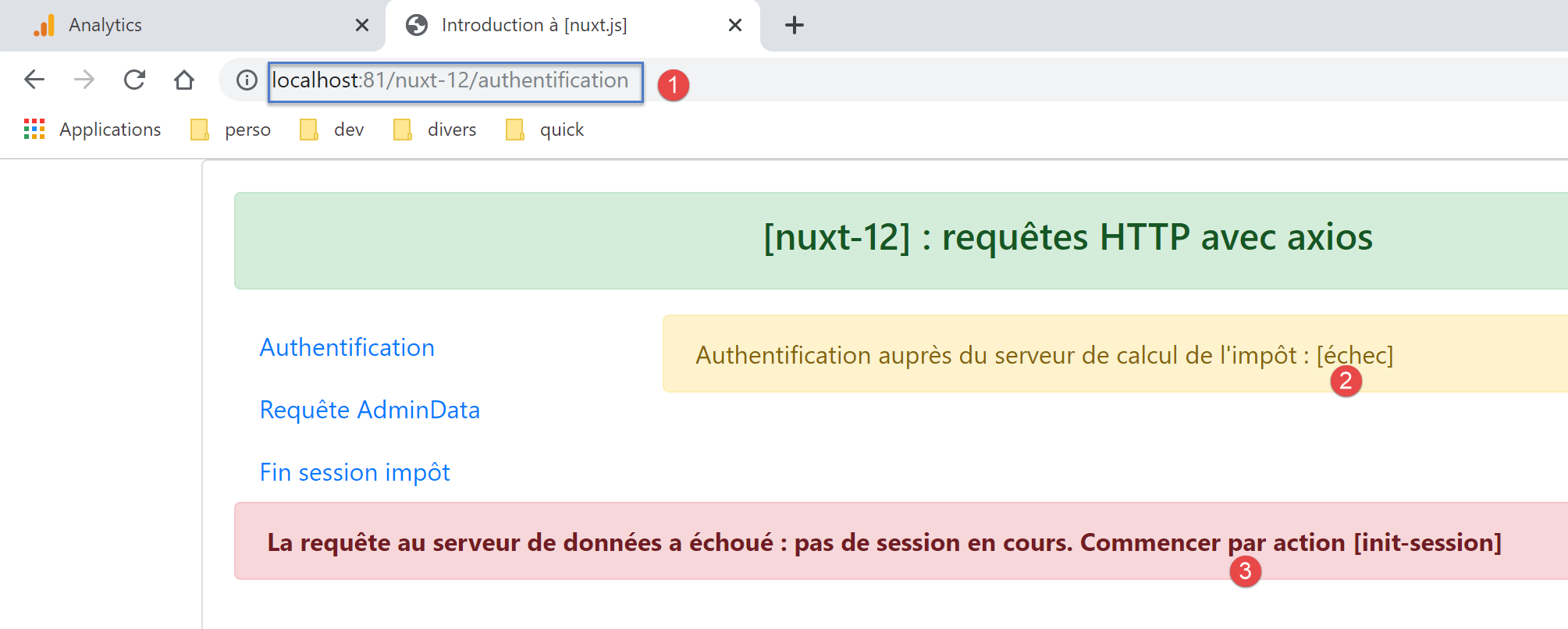Click the browser back arrow
Screen dimensions: 1568x629
pos(34,80)
